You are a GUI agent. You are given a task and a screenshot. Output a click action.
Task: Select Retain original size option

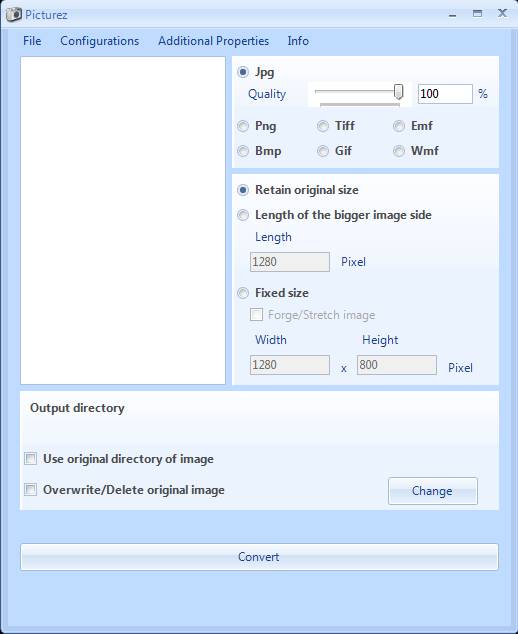[x=243, y=190]
